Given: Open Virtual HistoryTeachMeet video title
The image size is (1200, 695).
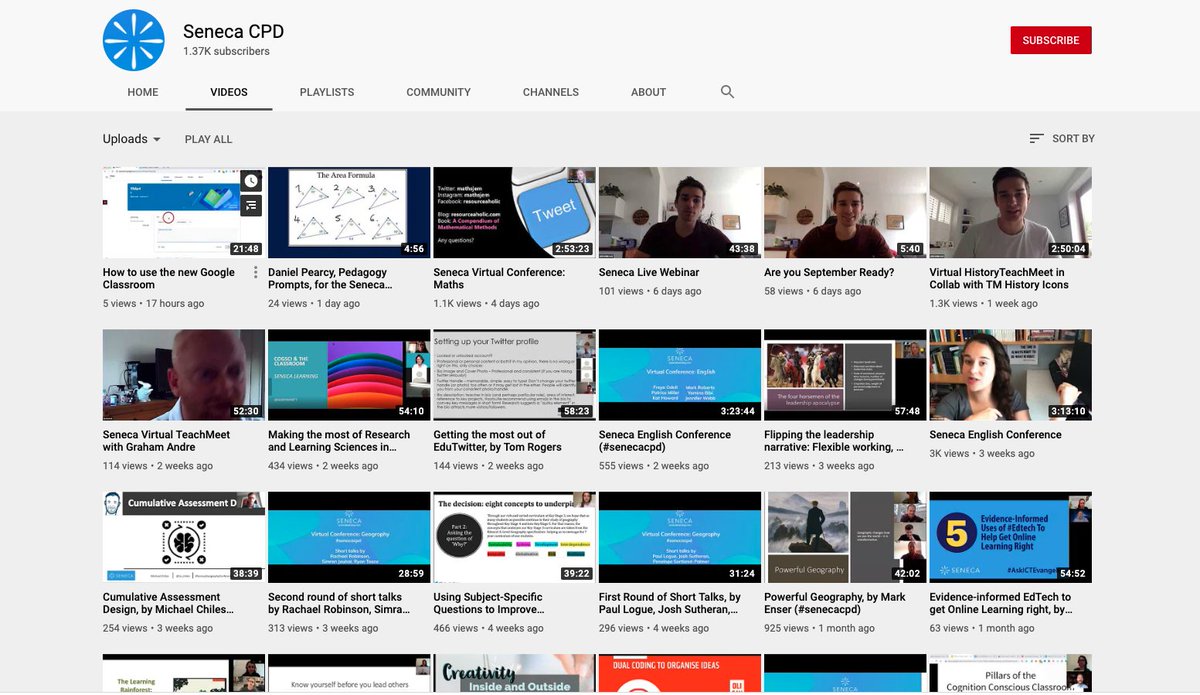Looking at the screenshot, I should tap(999, 278).
